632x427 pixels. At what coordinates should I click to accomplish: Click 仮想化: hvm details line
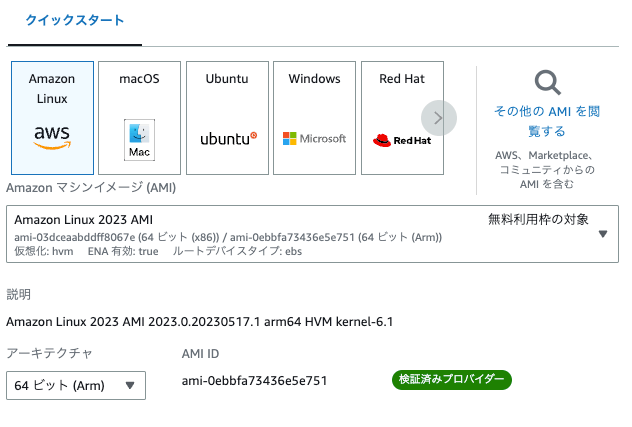pos(158,251)
